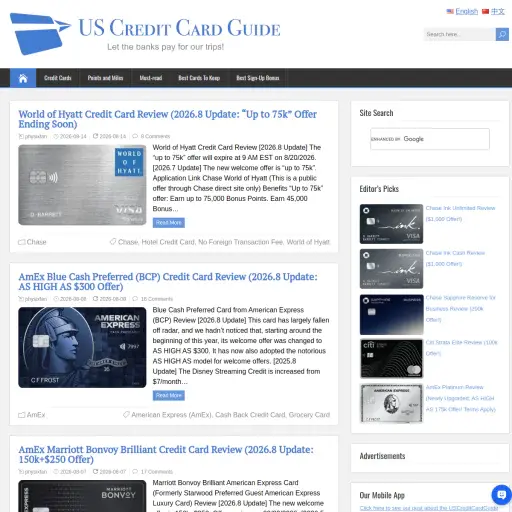Click the mobile app 'Click here' link
The image size is (512, 512).
[x=429, y=508]
